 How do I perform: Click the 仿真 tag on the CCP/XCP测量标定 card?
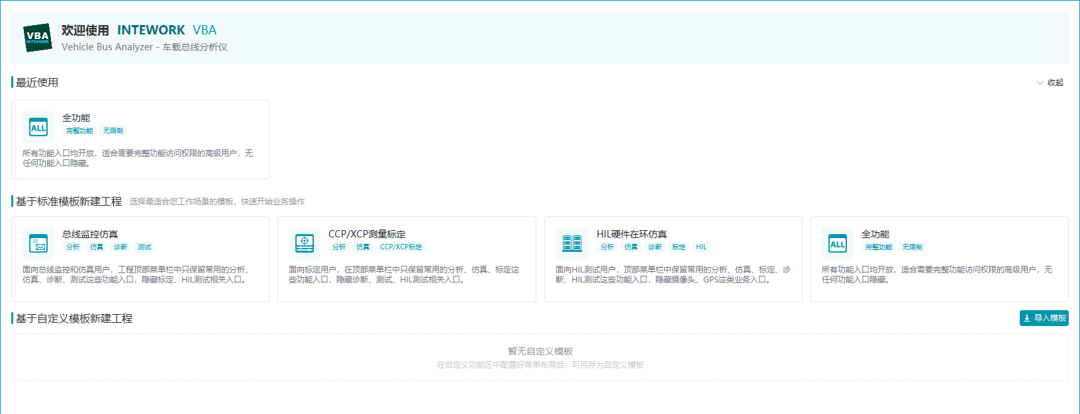pyautogui.click(x=363, y=247)
